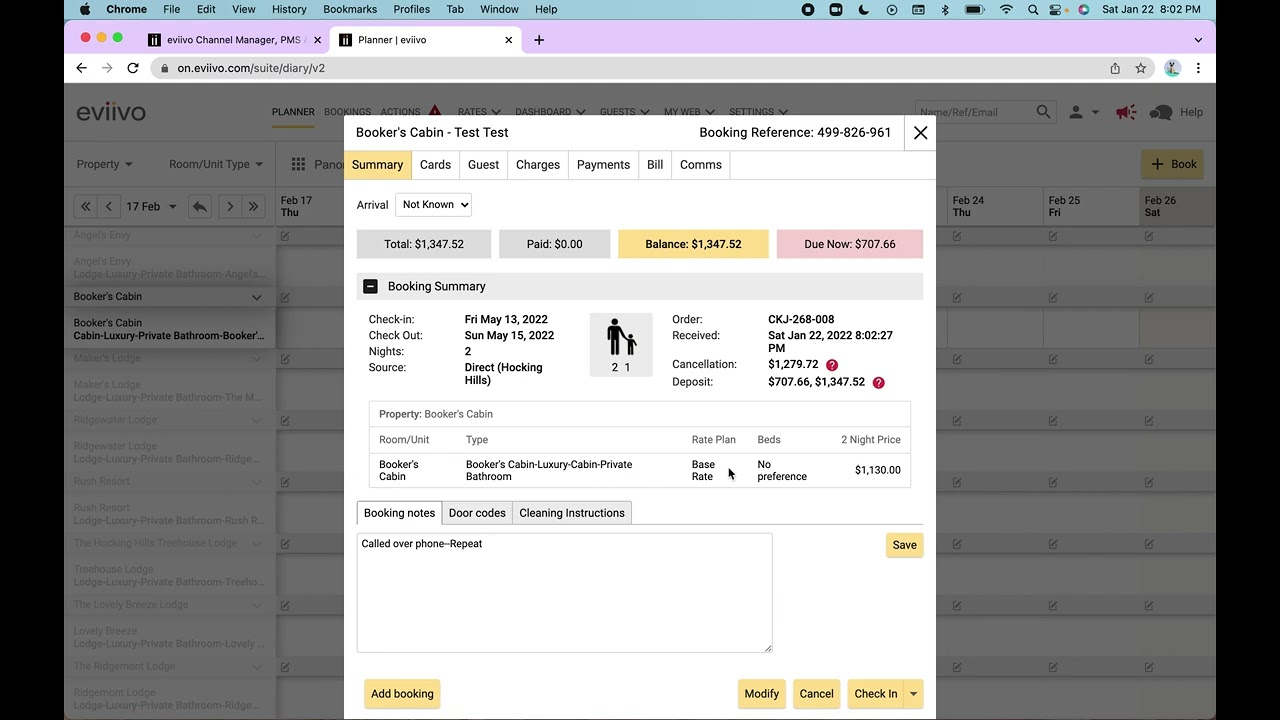Open the Payments tab
The height and width of the screenshot is (720, 1280).
603,165
